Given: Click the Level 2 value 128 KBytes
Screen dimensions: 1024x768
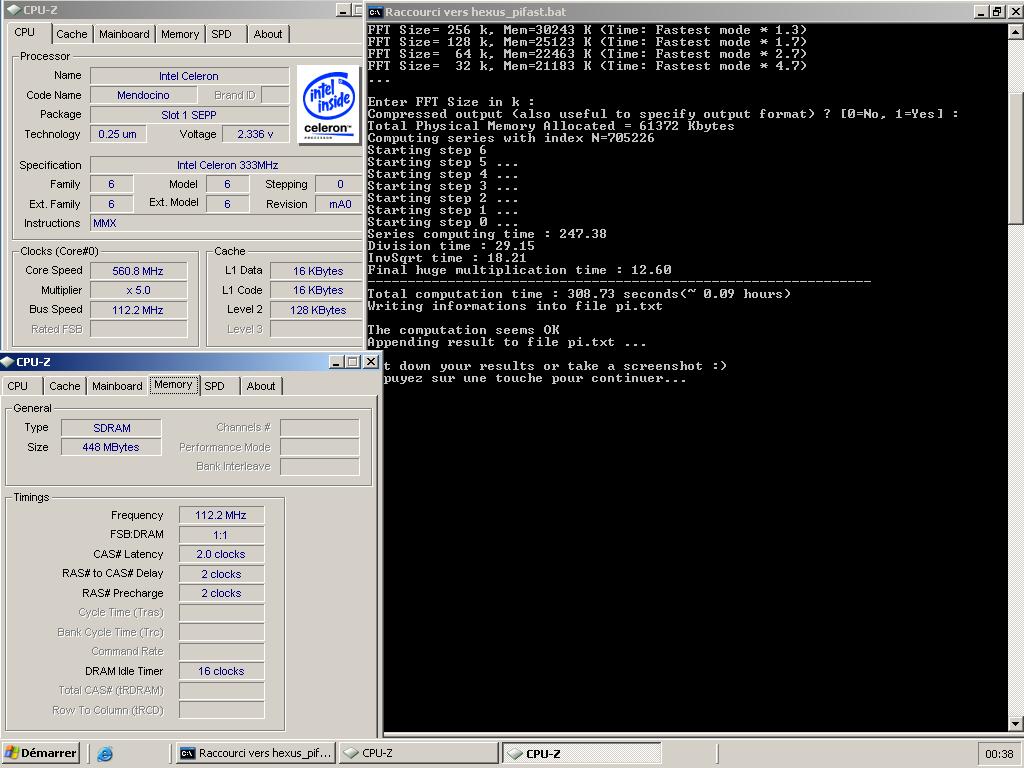Looking at the screenshot, I should coord(317,310).
